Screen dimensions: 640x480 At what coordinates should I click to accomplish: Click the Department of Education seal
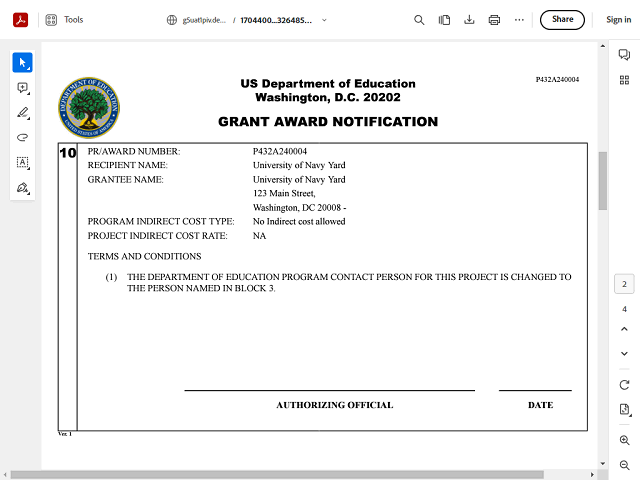(x=89, y=108)
